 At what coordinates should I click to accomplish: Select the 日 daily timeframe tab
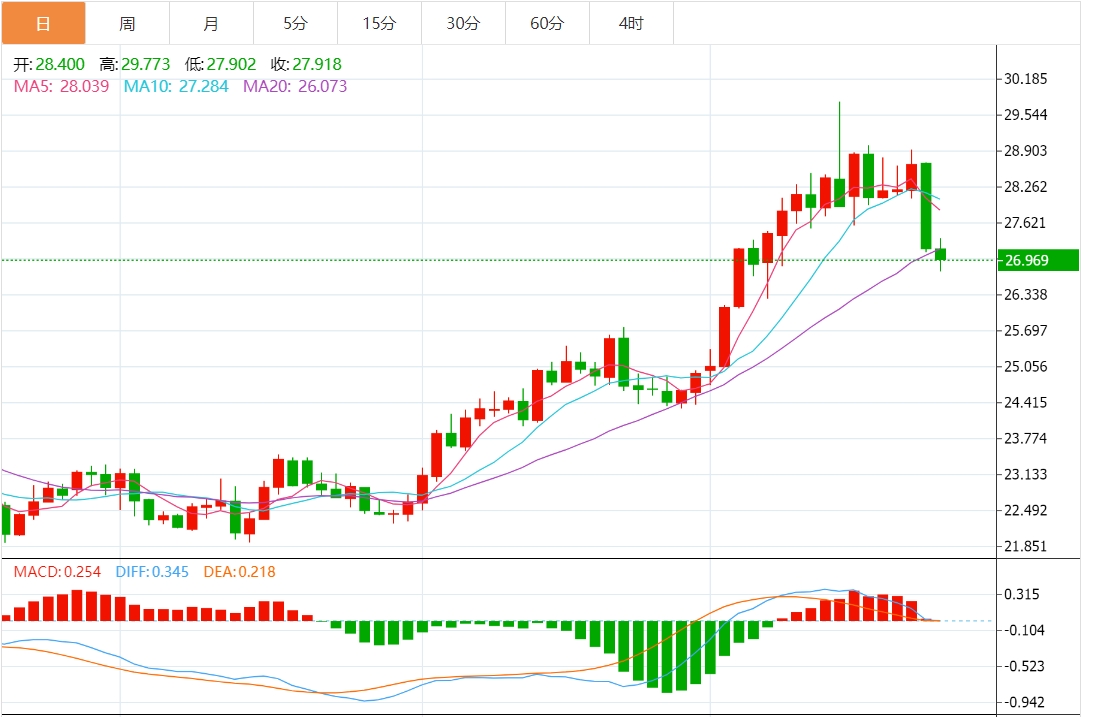43,23
